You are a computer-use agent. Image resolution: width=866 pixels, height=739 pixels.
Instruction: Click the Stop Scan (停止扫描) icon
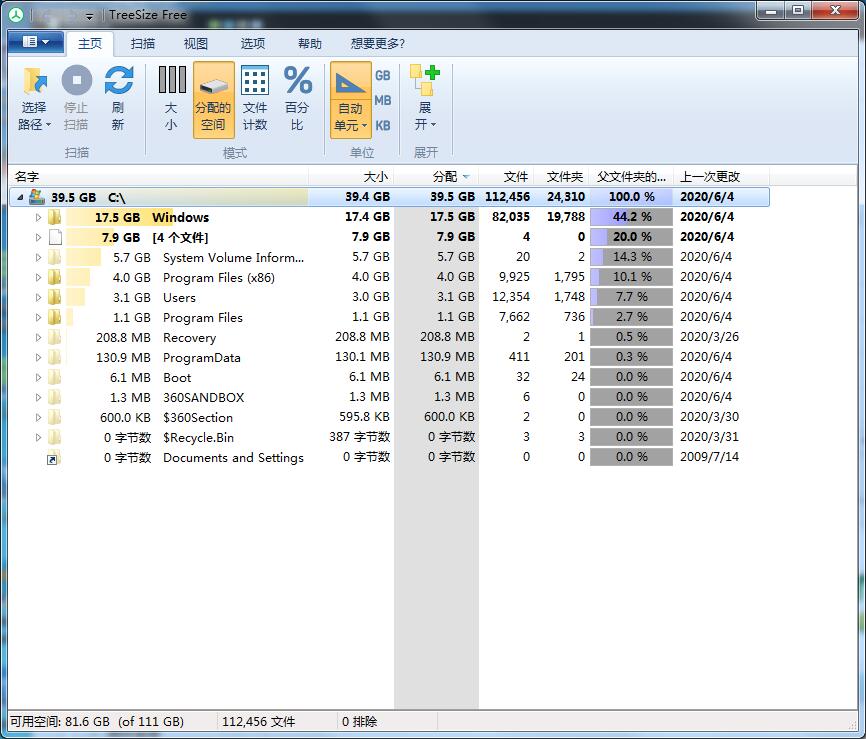coord(76,82)
